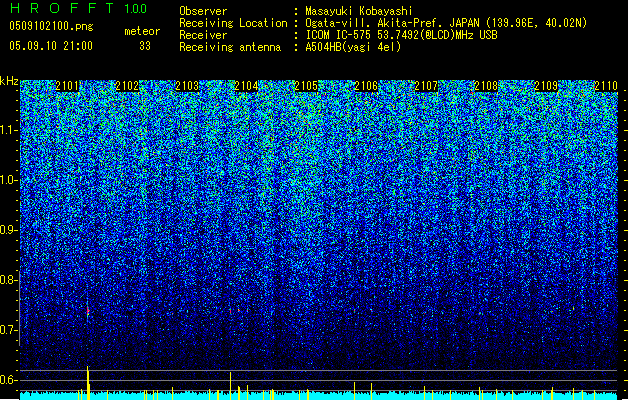
Task: Click the date stamp 05.09.10 21:00
Action: (x=51, y=46)
